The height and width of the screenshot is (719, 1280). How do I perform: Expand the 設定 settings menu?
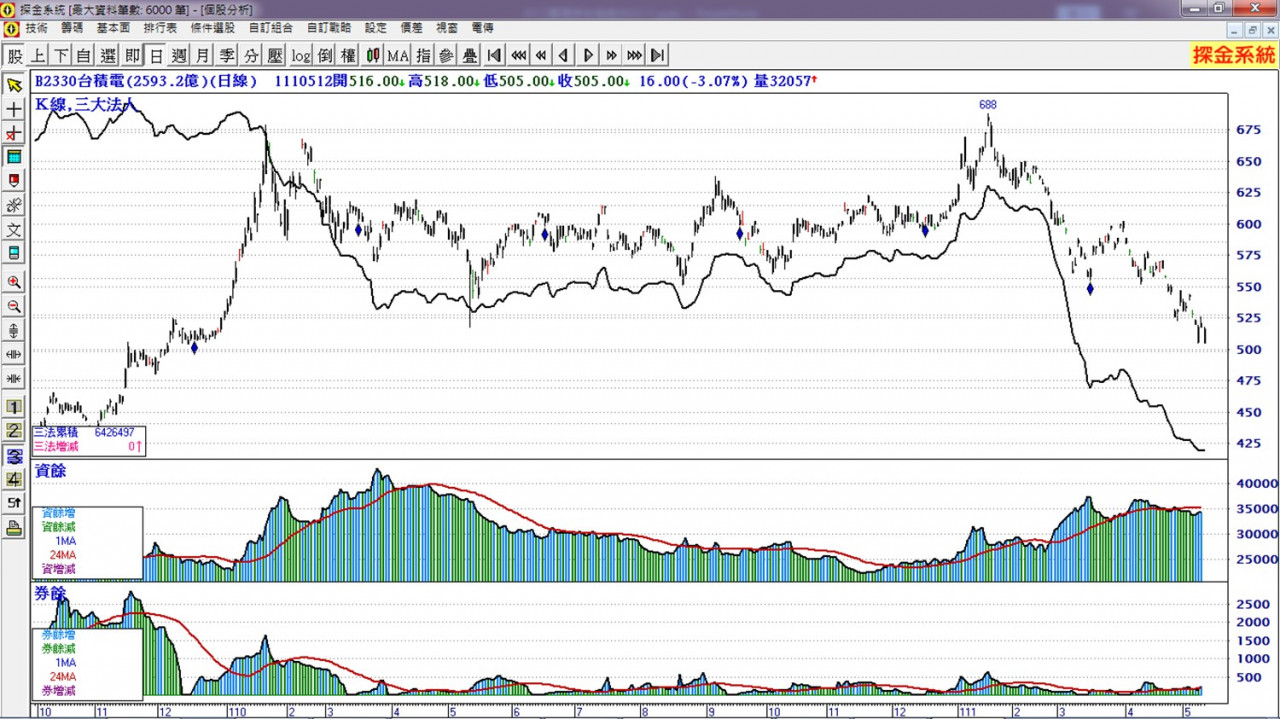[x=376, y=28]
